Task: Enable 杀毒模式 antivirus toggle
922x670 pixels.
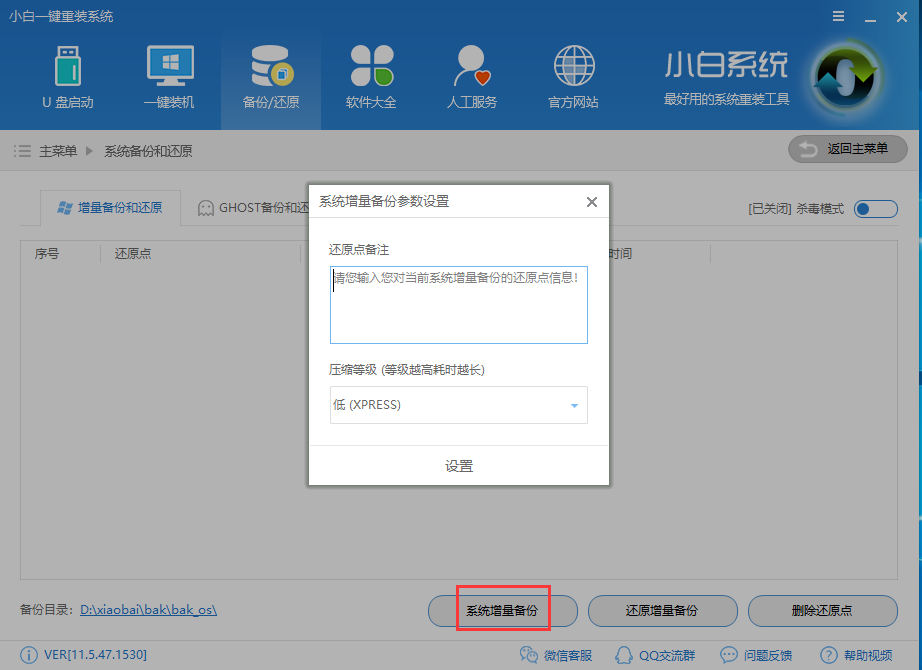Action: click(874, 209)
